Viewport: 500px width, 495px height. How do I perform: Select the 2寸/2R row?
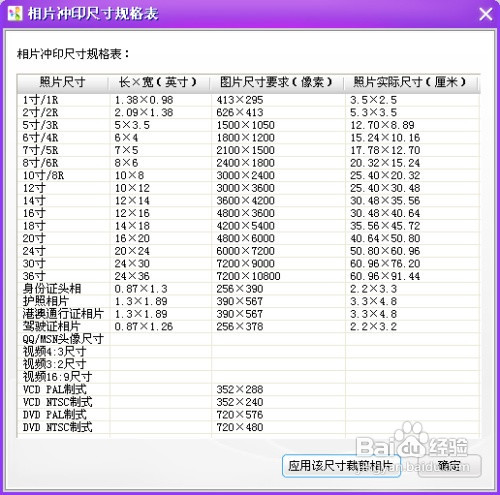point(248,113)
